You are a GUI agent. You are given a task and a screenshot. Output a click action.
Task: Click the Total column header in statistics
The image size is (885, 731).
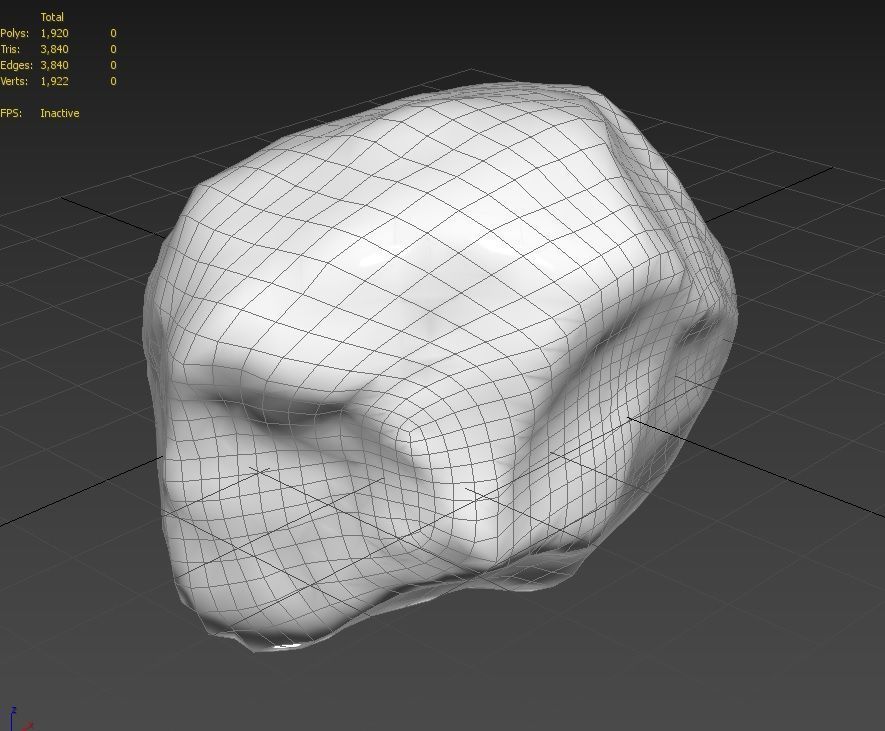[52, 17]
